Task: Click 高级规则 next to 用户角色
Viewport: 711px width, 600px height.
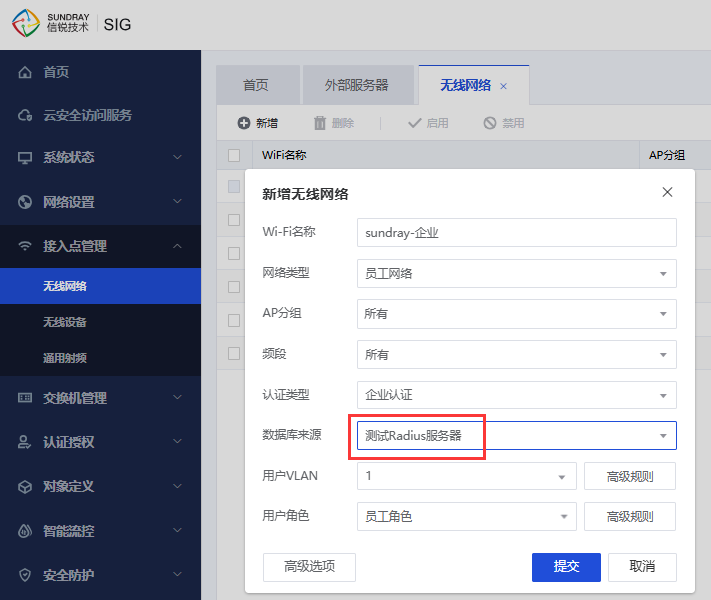Action: [x=630, y=517]
